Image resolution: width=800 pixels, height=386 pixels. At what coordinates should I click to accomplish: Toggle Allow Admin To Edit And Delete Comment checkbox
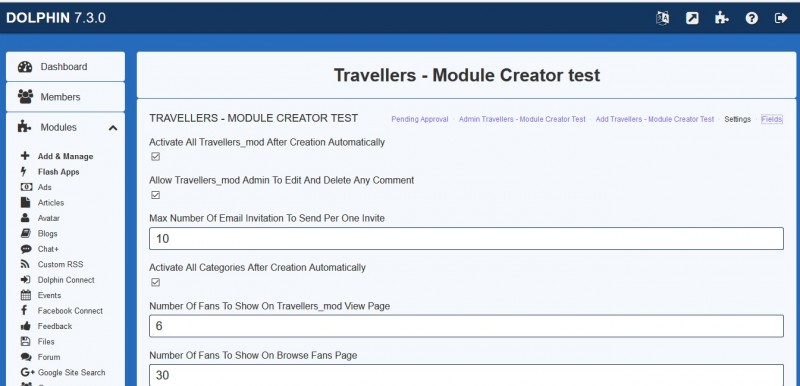coord(156,195)
